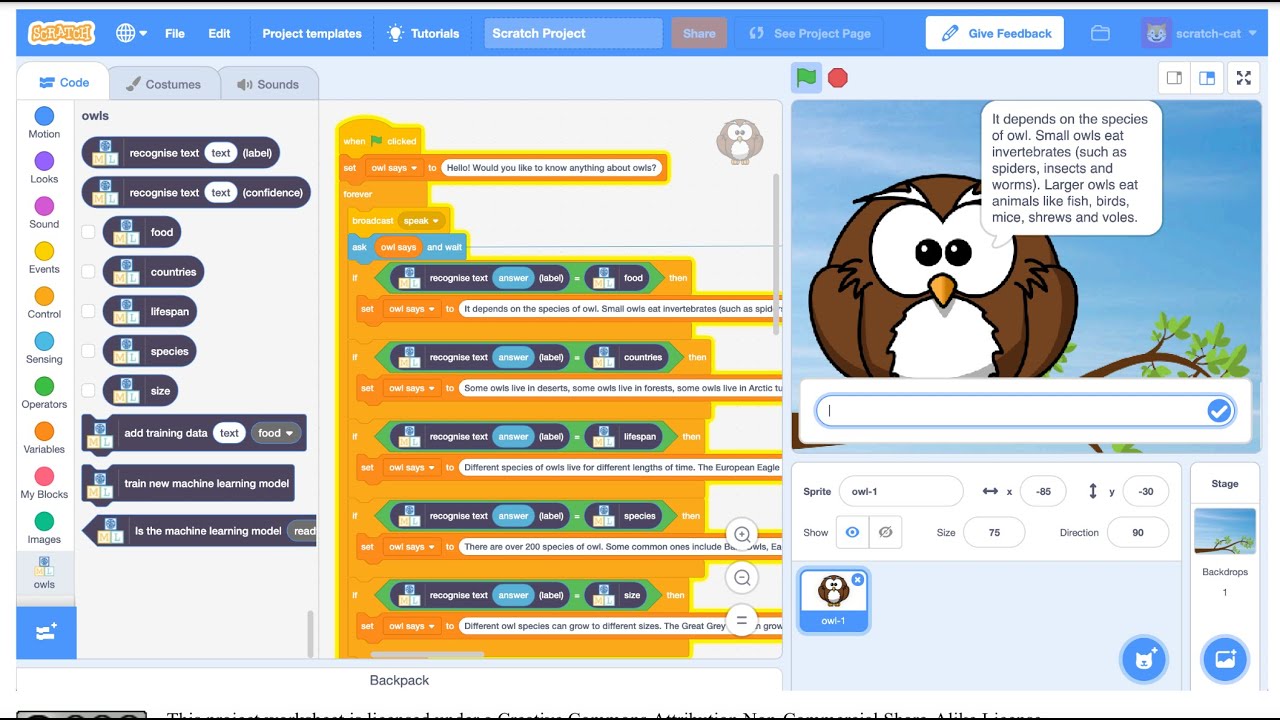Open the Motion blocks category
Screen dimensions: 1280x720
click(44, 123)
